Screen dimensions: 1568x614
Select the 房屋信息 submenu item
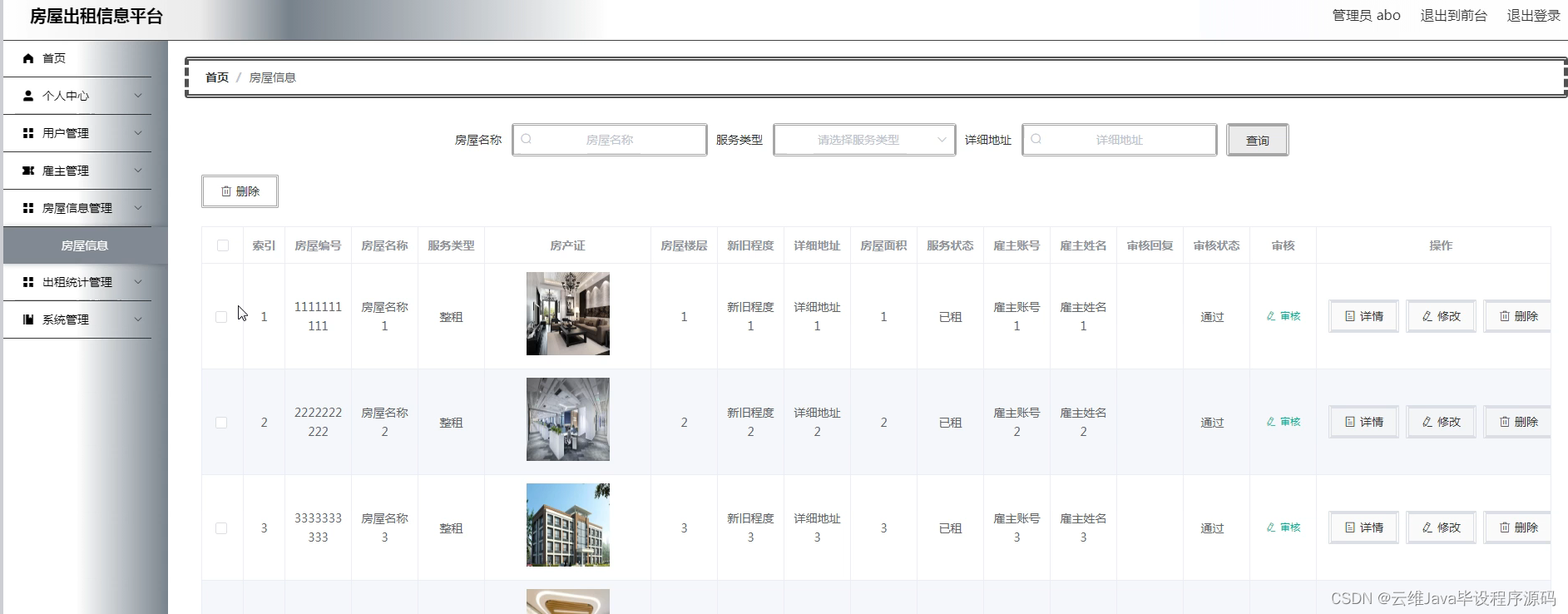(x=85, y=245)
